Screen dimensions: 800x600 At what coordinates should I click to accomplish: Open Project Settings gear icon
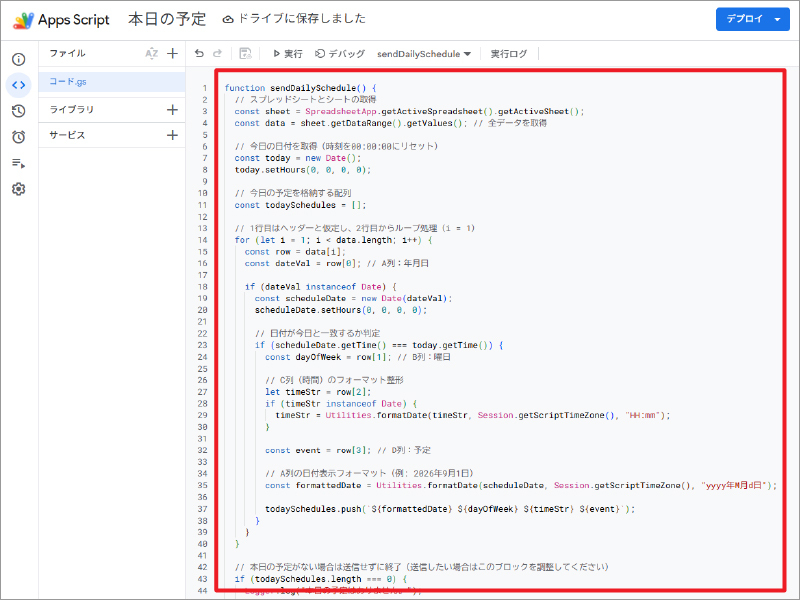point(18,189)
